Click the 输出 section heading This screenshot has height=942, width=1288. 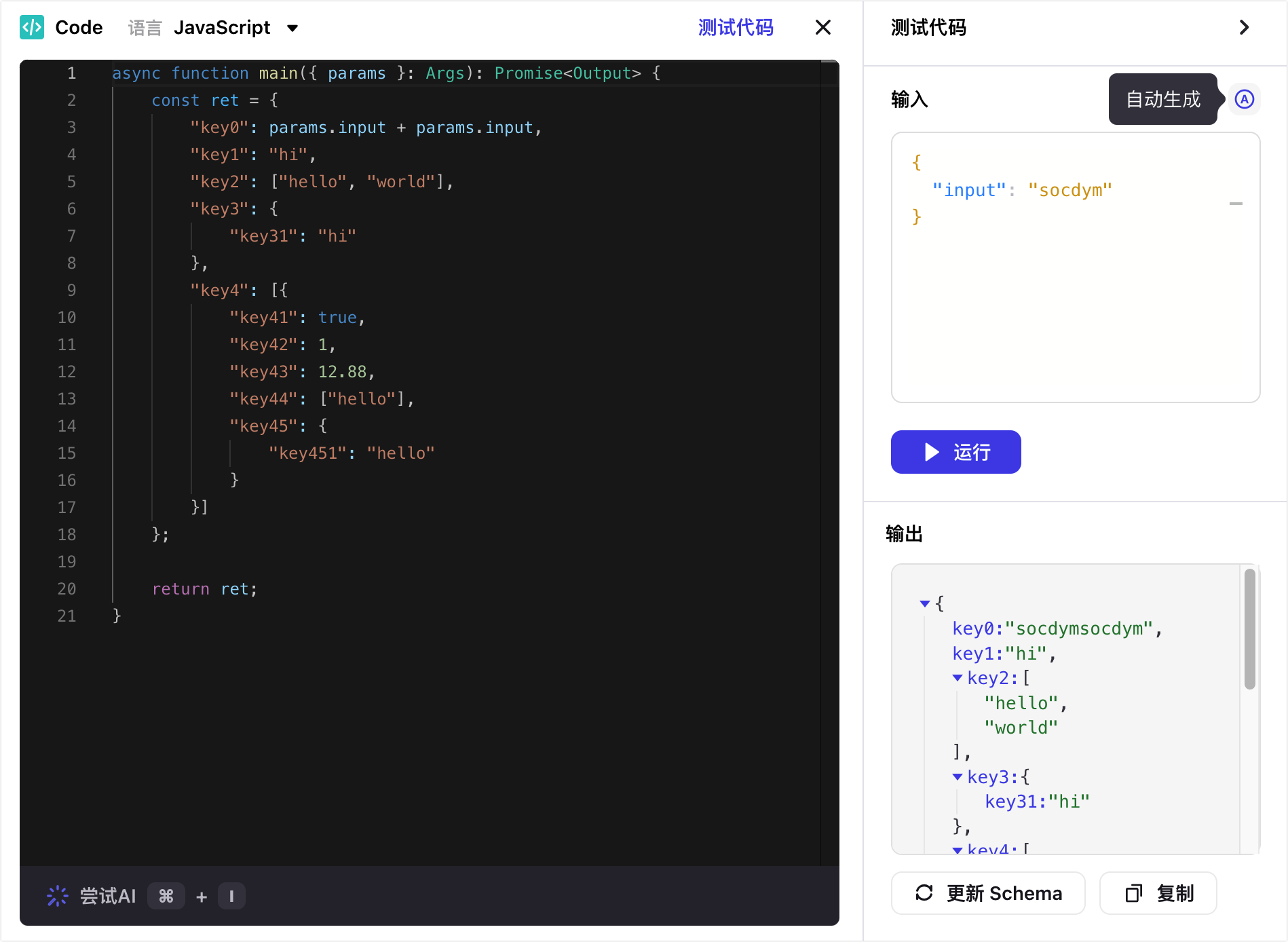pos(904,534)
